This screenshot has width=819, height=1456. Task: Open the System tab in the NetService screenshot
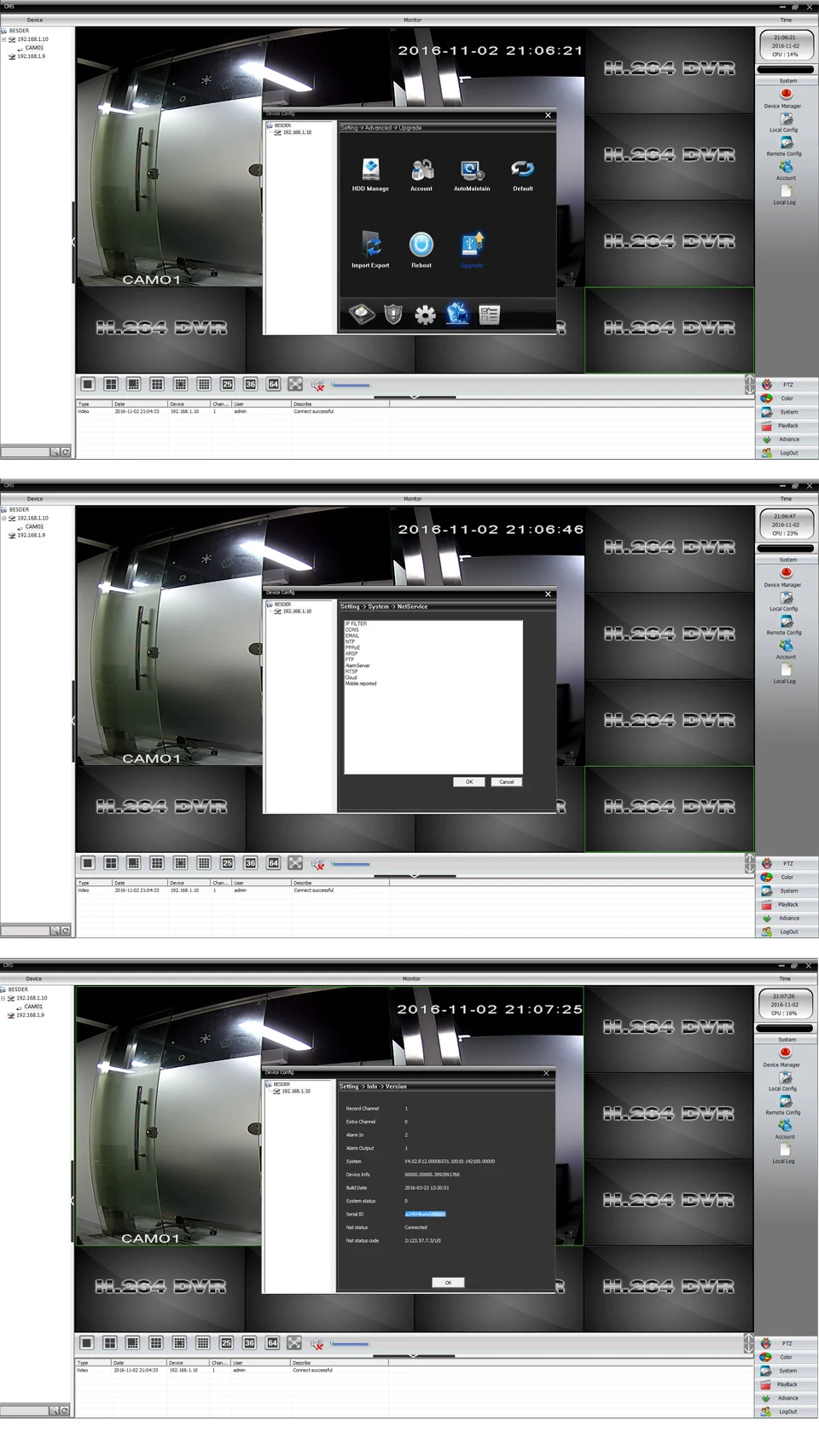point(787,890)
